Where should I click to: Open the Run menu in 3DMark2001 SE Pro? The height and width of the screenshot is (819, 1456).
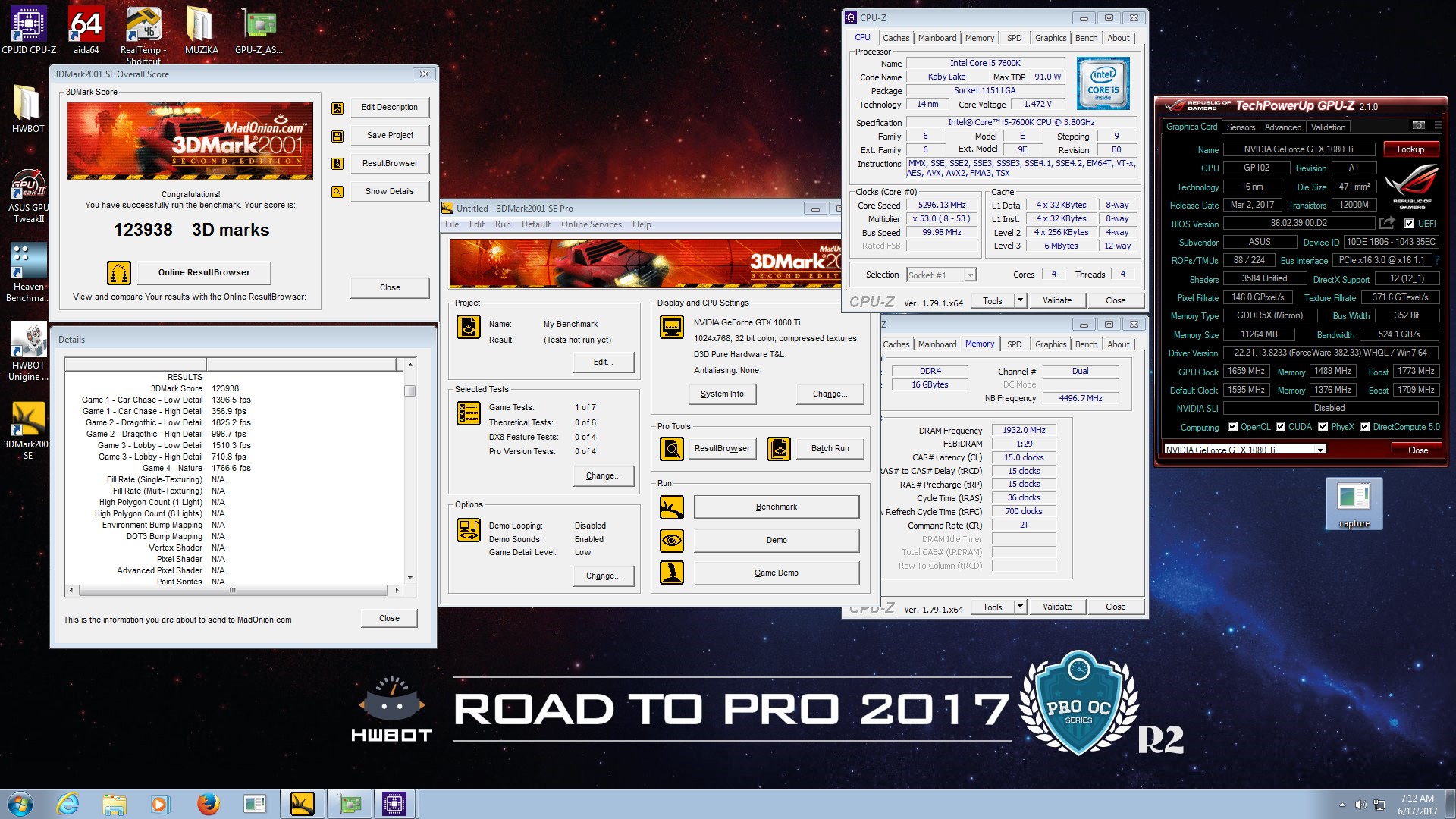503,224
